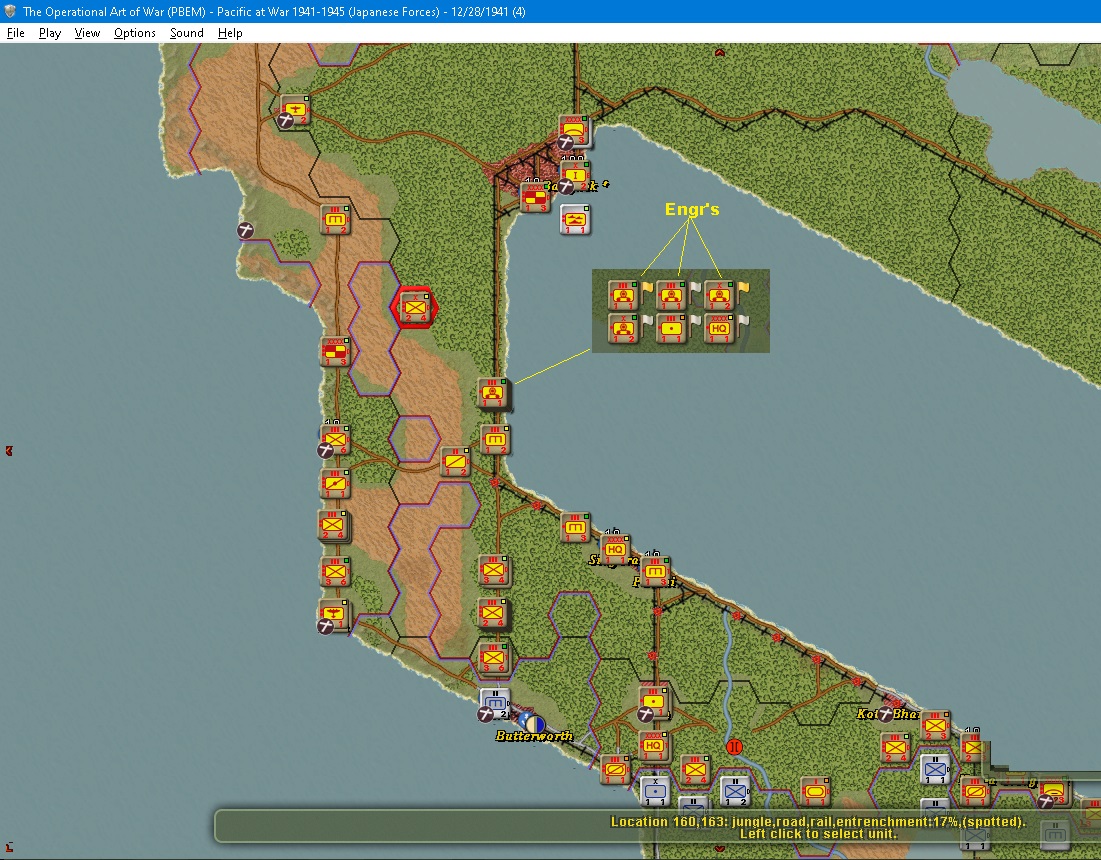Click the Location 160,163 status message
Viewport: 1101px width, 860px height.
[818, 821]
